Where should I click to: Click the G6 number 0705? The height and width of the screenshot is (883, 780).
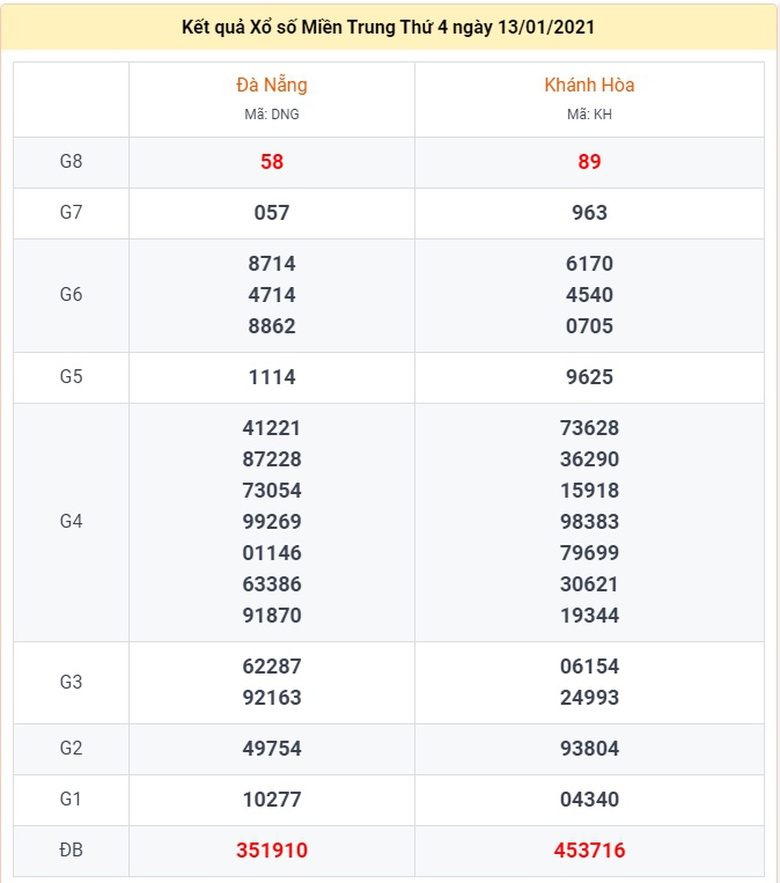tap(589, 326)
